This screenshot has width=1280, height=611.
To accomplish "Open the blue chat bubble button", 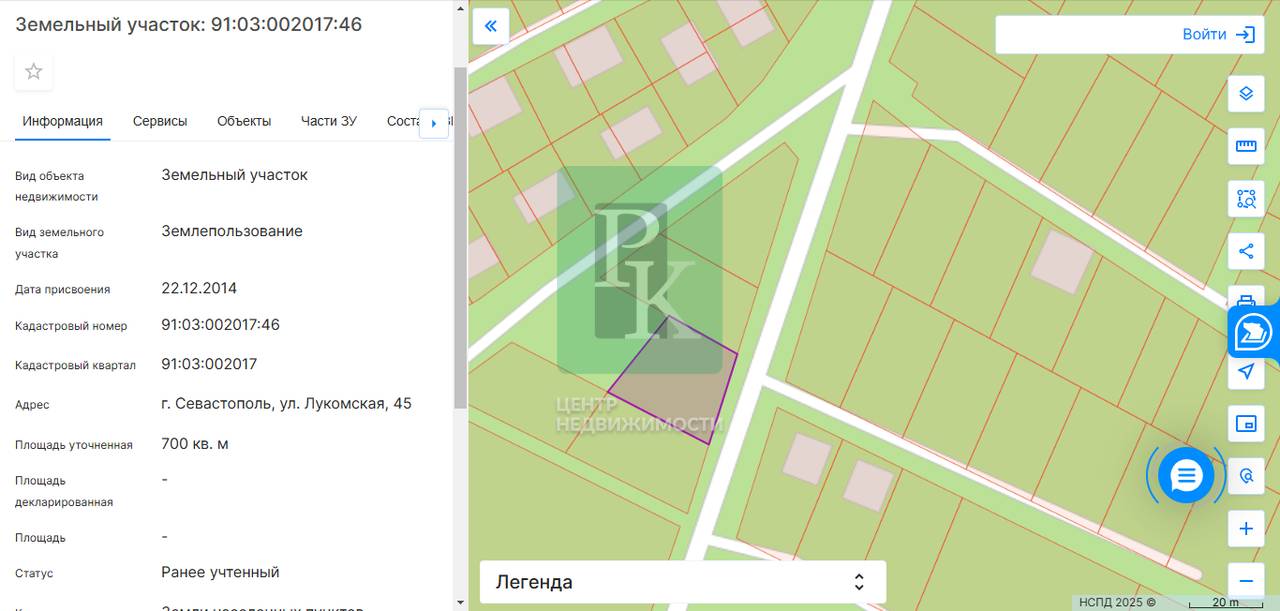I will click(x=1186, y=475).
